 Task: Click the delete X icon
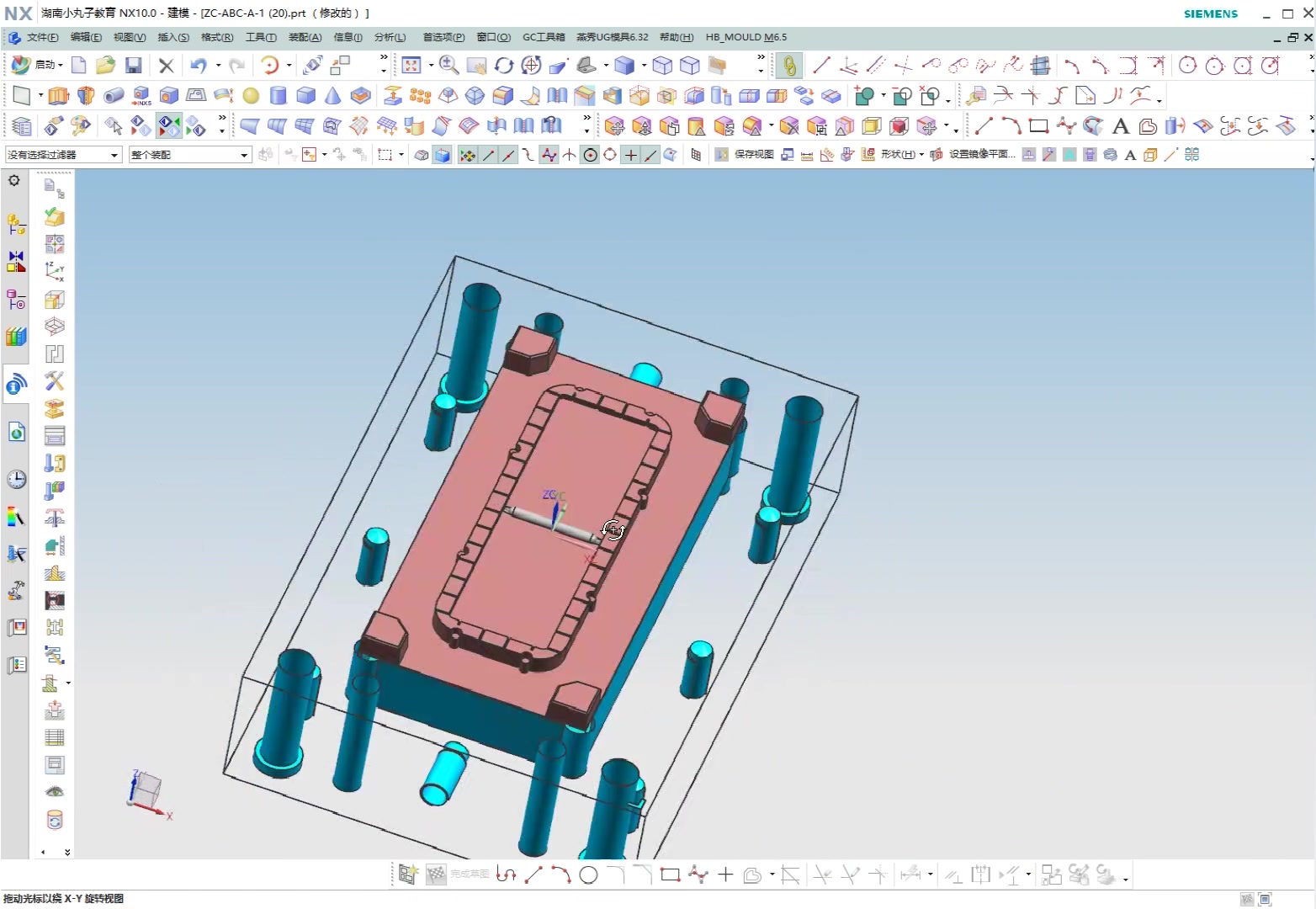click(166, 66)
